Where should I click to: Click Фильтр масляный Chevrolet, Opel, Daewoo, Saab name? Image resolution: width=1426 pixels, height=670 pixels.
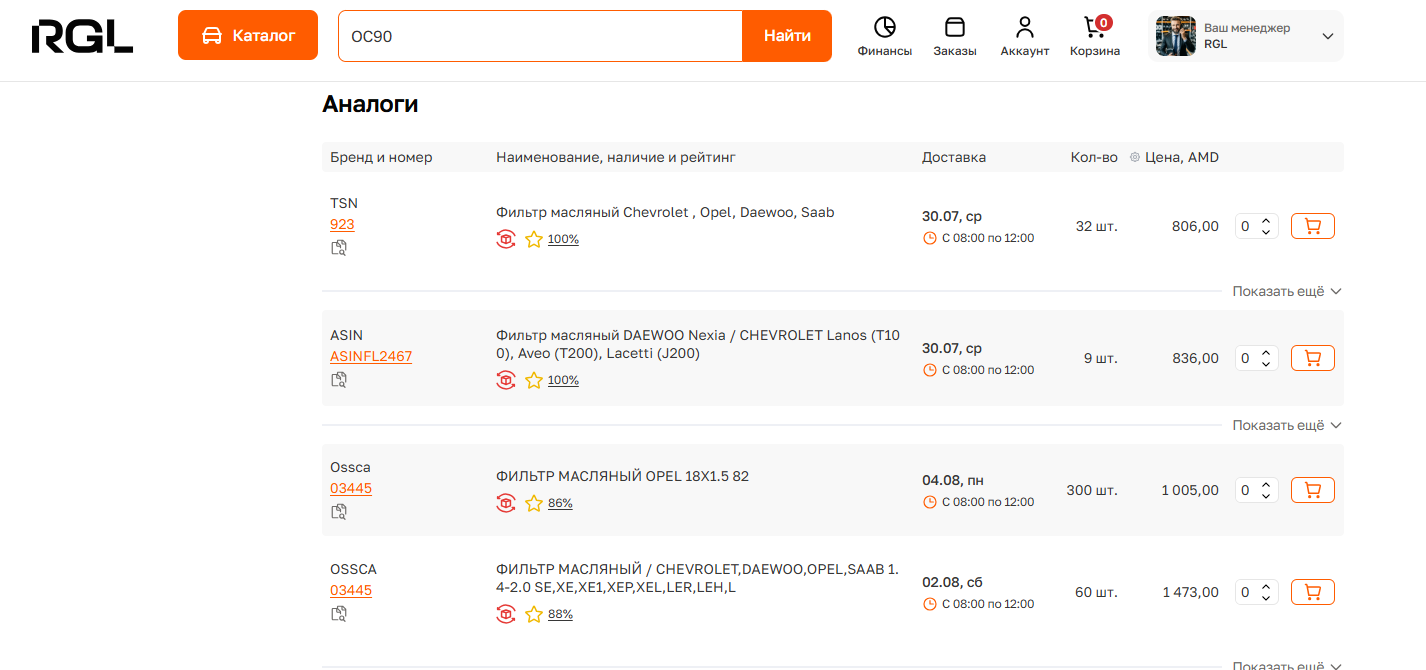click(x=665, y=212)
